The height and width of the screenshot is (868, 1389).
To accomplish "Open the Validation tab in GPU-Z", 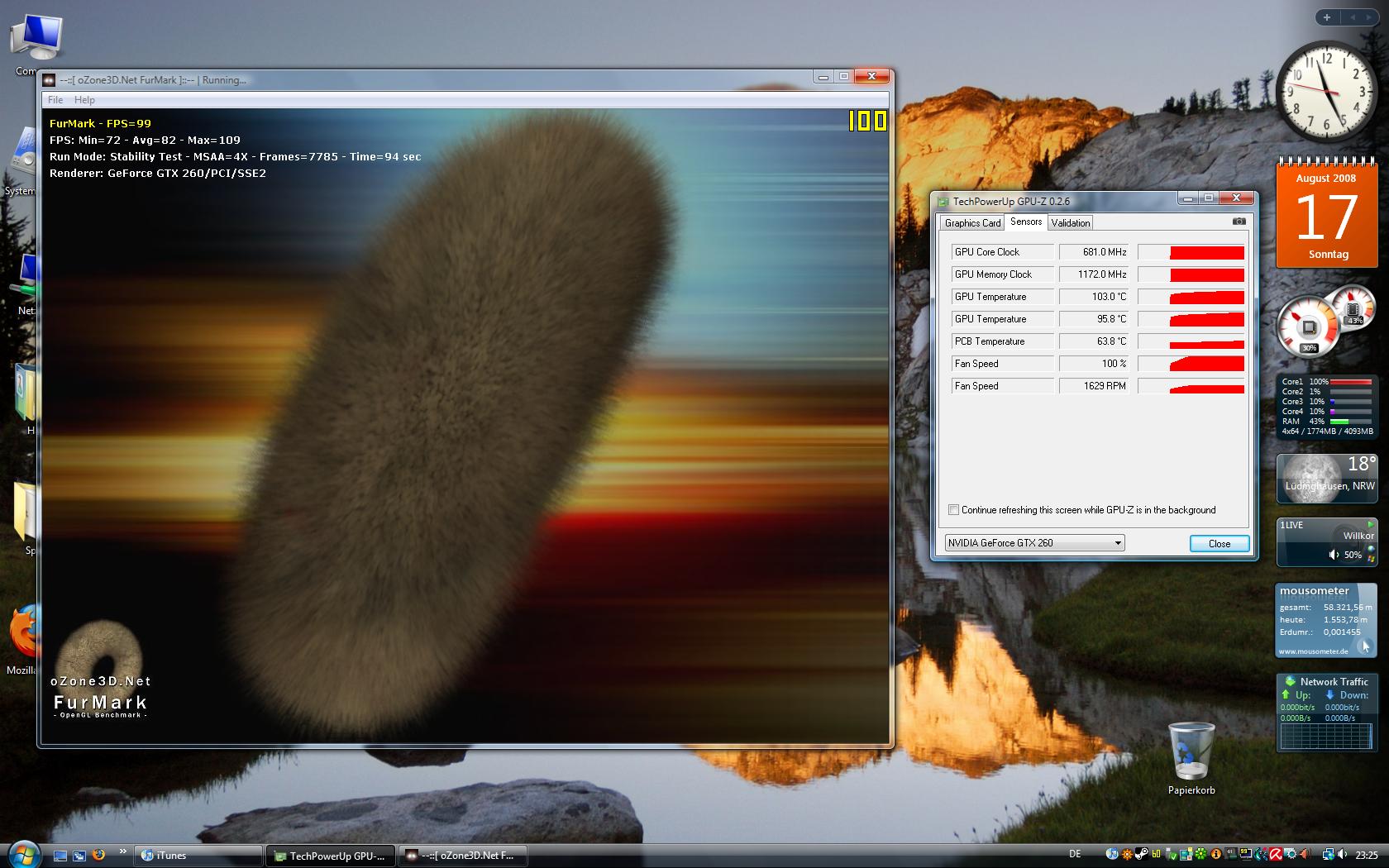I will tap(1071, 223).
